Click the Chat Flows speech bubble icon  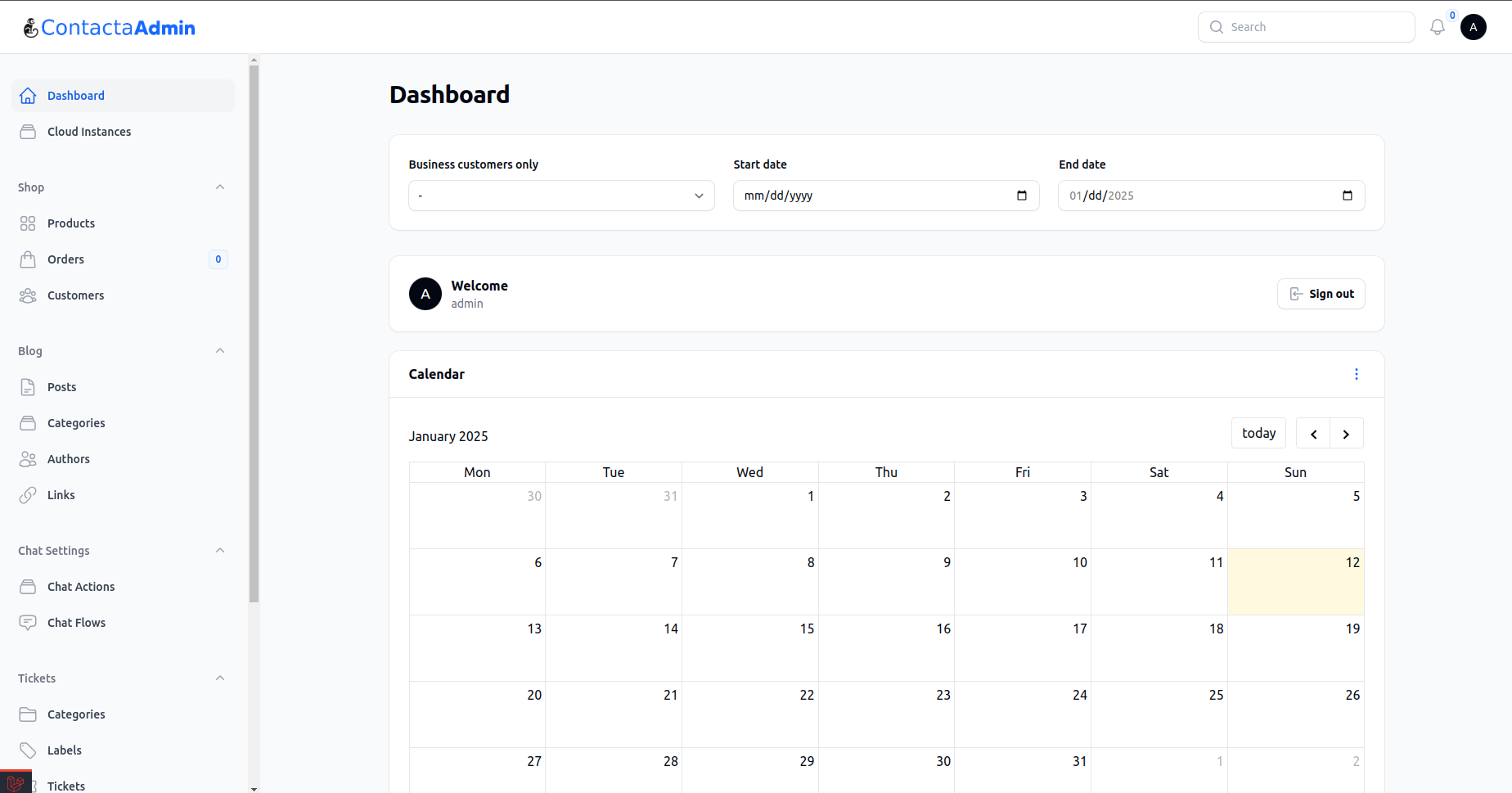(28, 623)
